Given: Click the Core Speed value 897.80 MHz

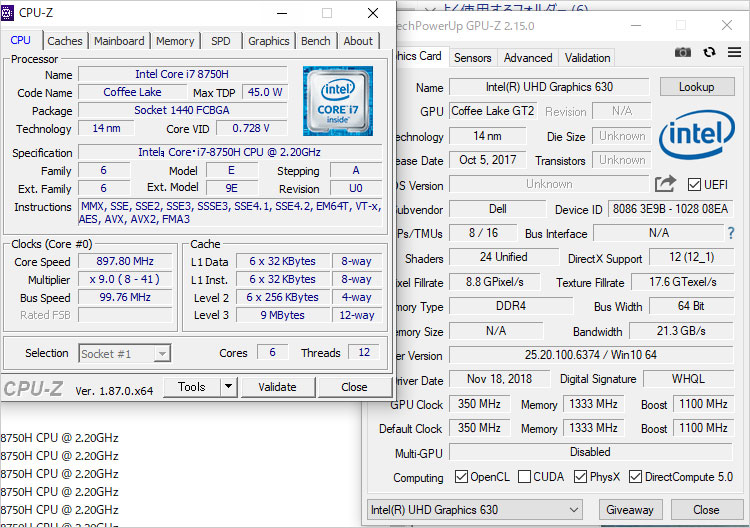Looking at the screenshot, I should [x=125, y=261].
